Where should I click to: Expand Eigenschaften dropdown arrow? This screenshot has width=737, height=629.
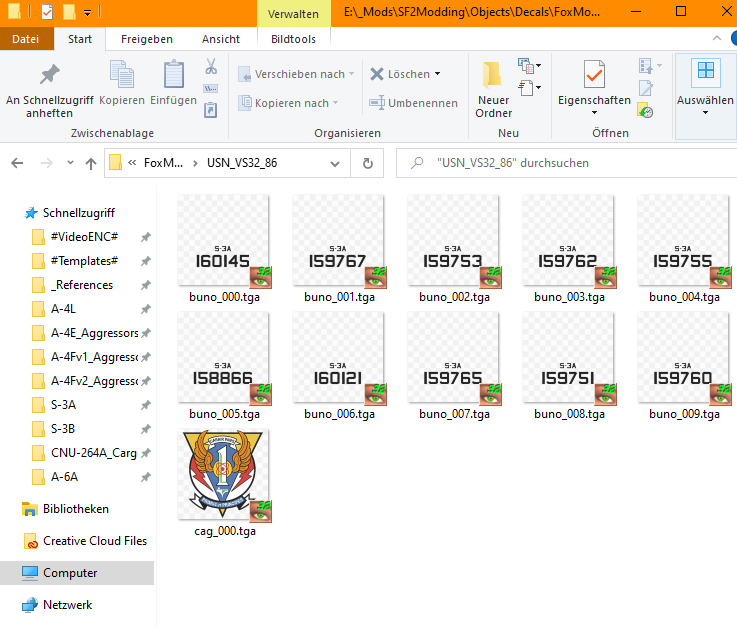594,112
